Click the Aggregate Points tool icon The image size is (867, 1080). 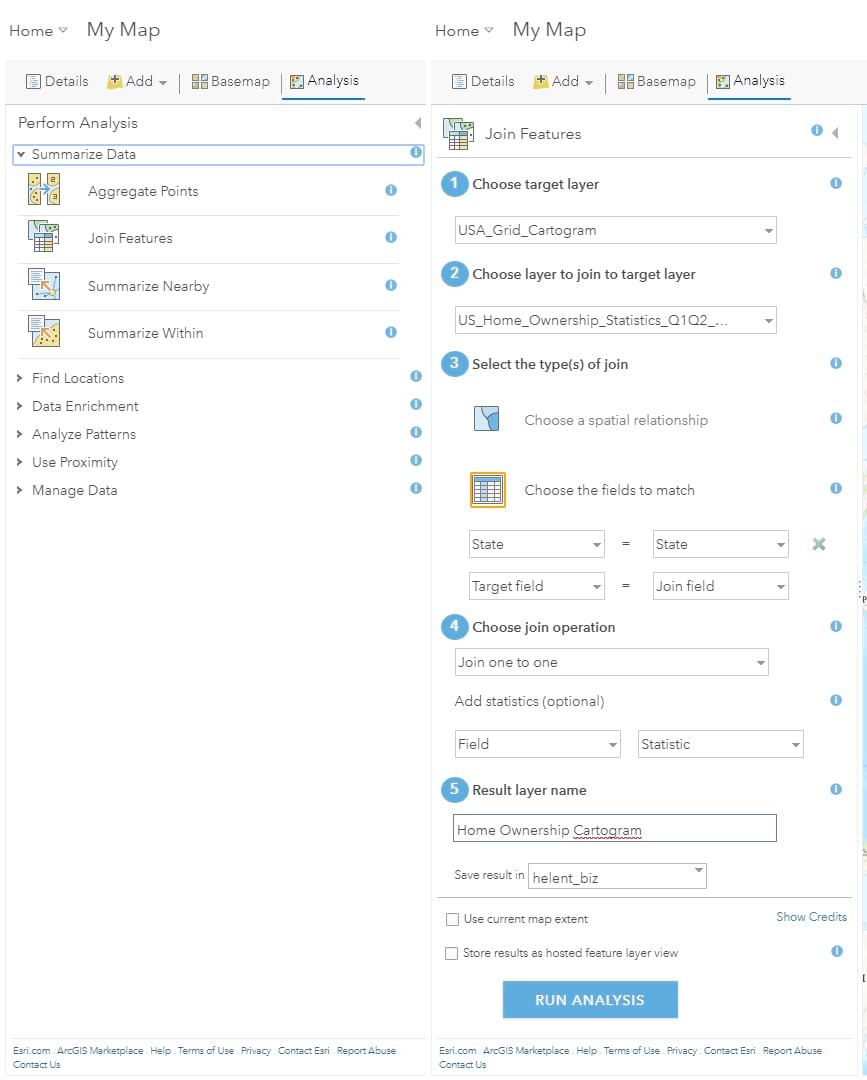point(44,190)
